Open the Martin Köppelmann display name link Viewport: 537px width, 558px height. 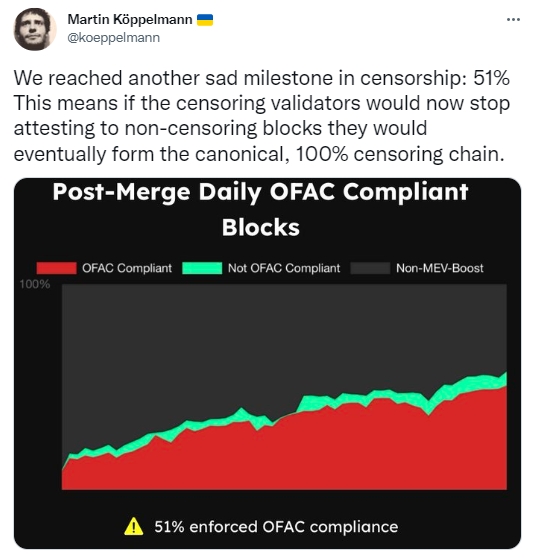pyautogui.click(x=130, y=19)
